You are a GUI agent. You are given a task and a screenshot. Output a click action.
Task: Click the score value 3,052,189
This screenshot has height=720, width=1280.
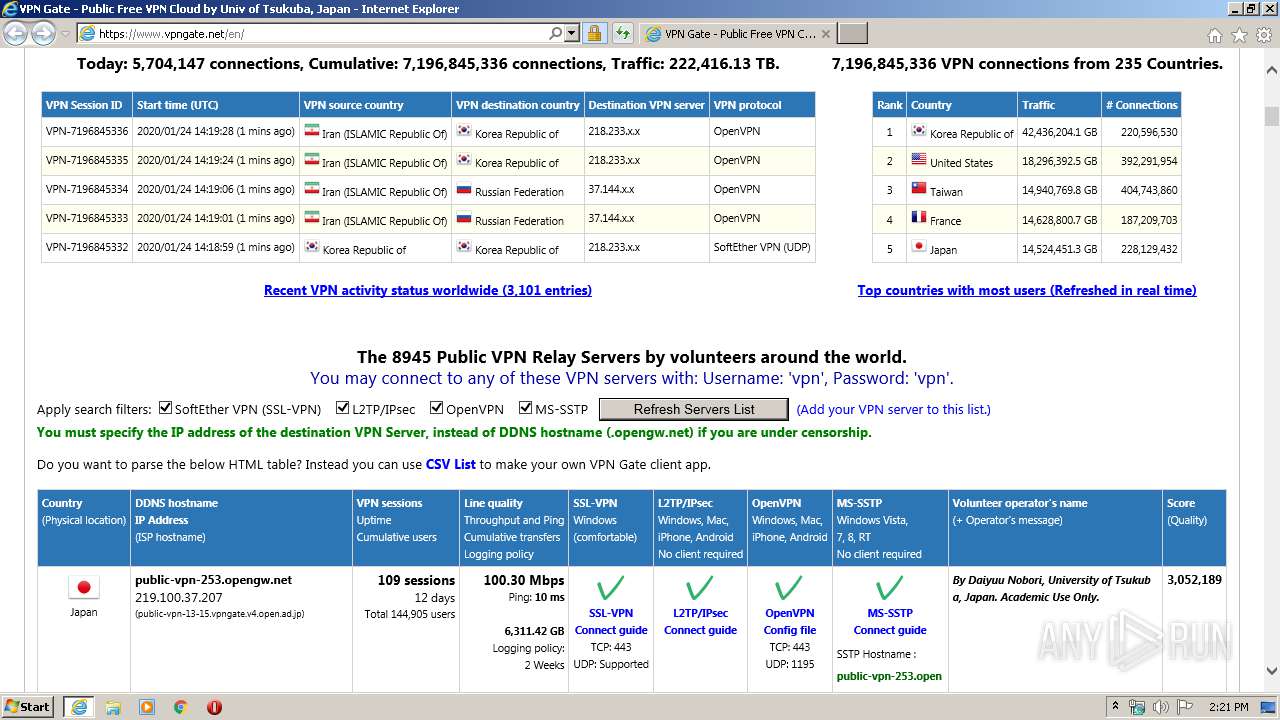pyautogui.click(x=1194, y=580)
